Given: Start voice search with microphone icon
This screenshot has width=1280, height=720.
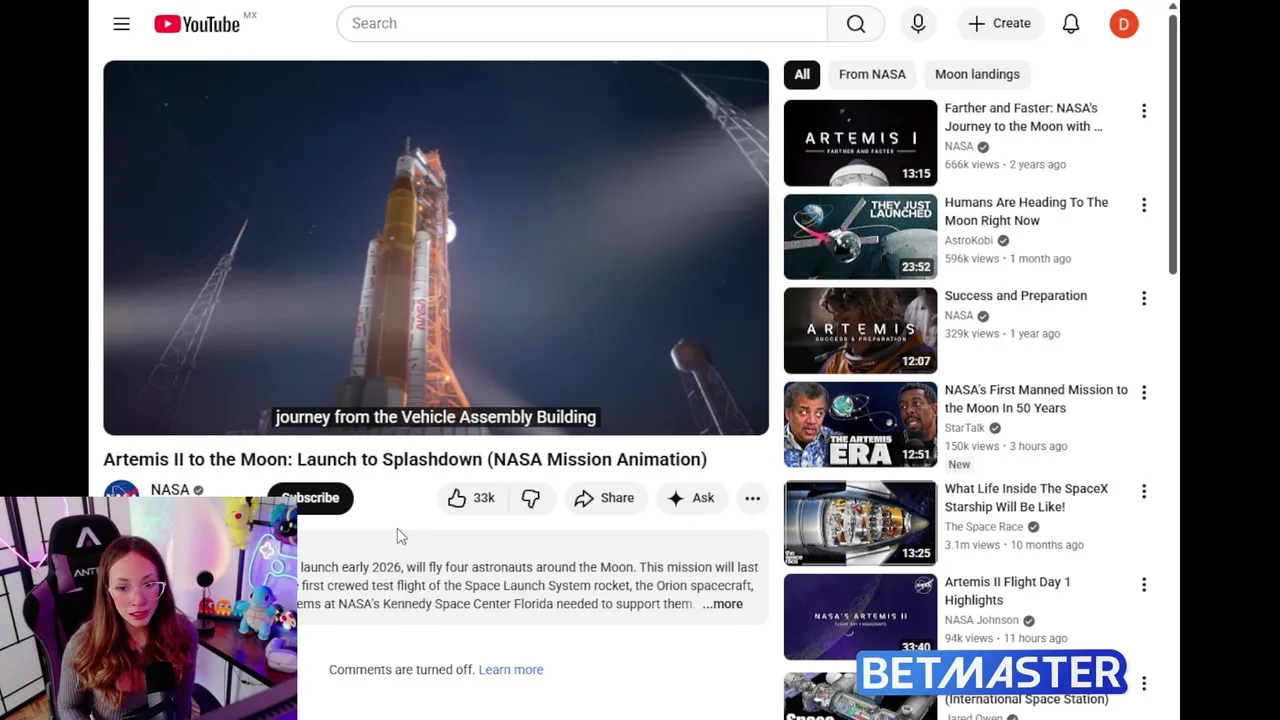Looking at the screenshot, I should pos(918,24).
